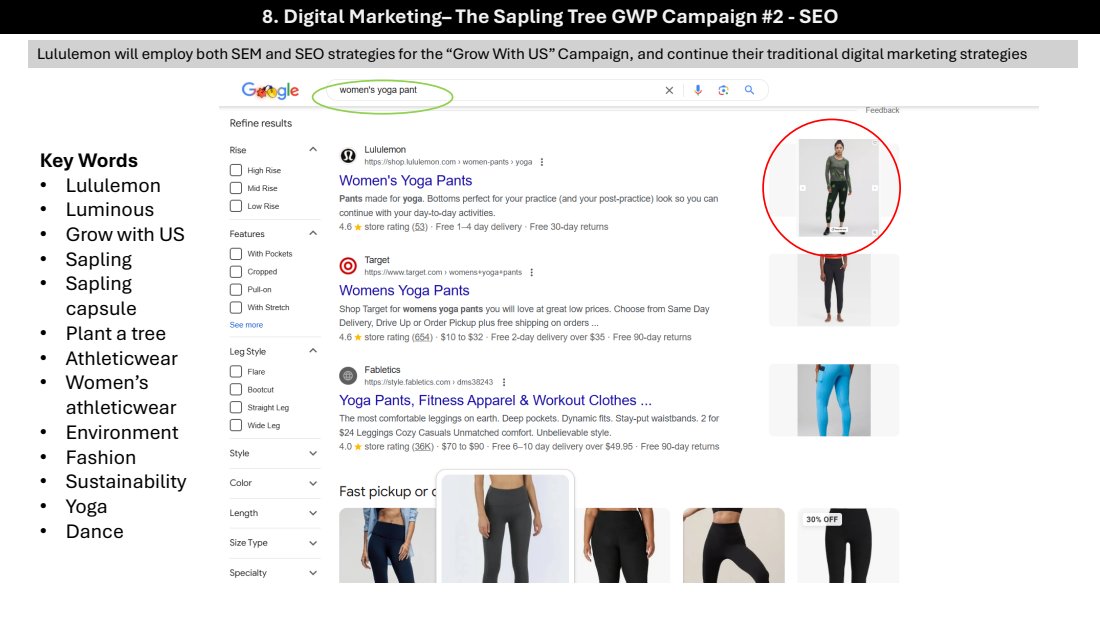Open more options for Lululemon result
1100x618 pixels.
tap(542, 162)
